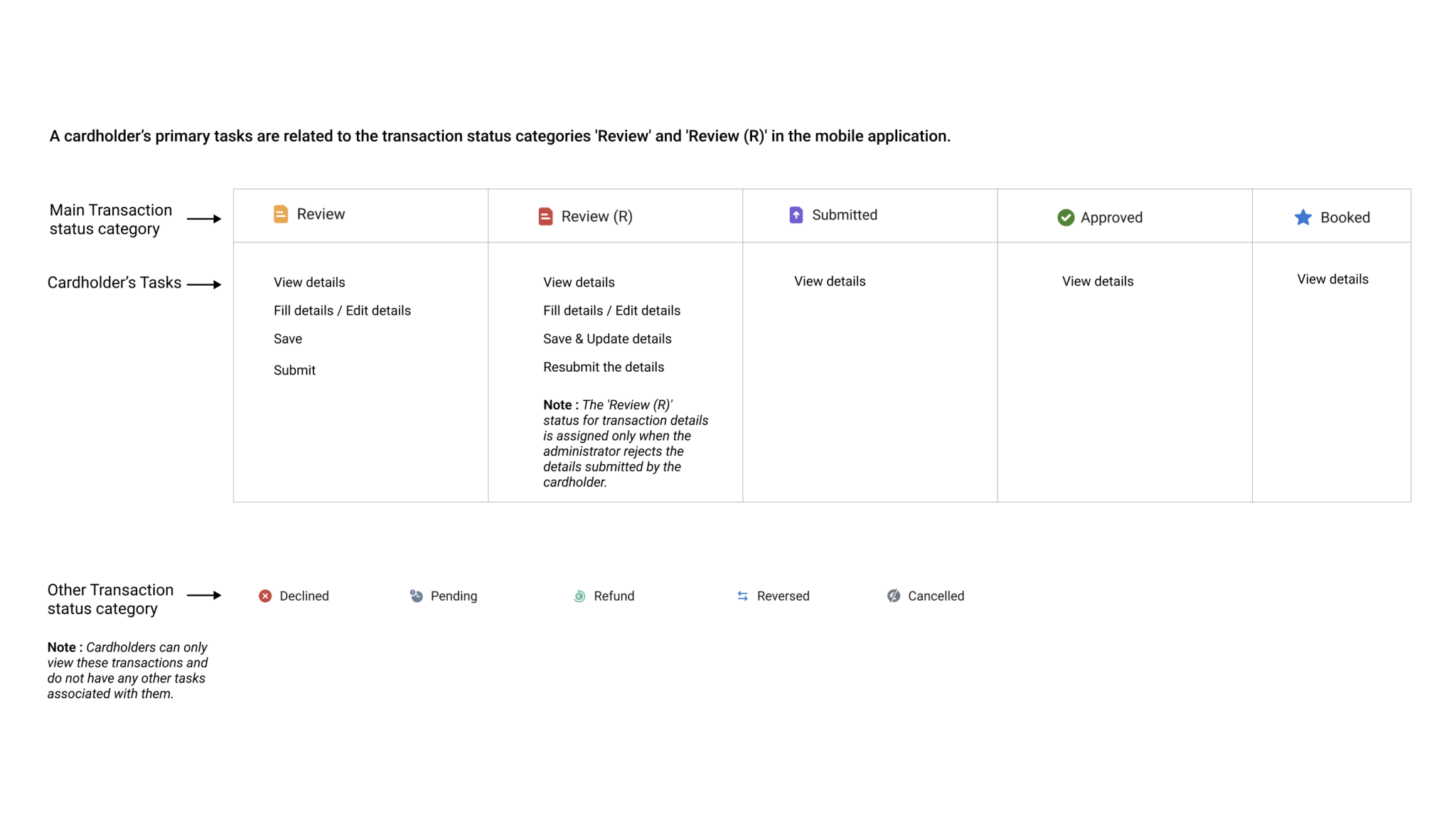Click the grey Cancelled icon
Screen dimensions: 1456x819
(x=894, y=596)
